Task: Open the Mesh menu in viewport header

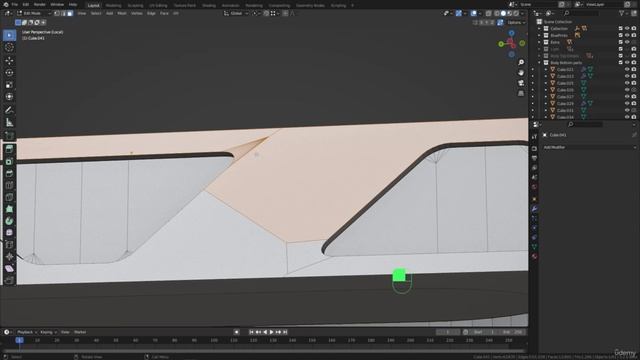Action: (x=122, y=13)
